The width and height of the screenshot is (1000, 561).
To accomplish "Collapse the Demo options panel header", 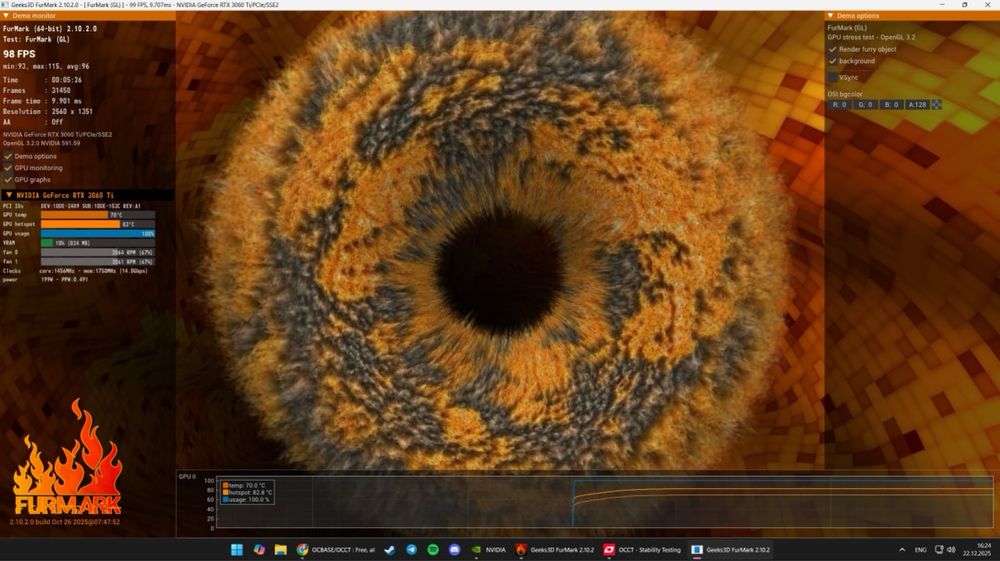I will (830, 16).
